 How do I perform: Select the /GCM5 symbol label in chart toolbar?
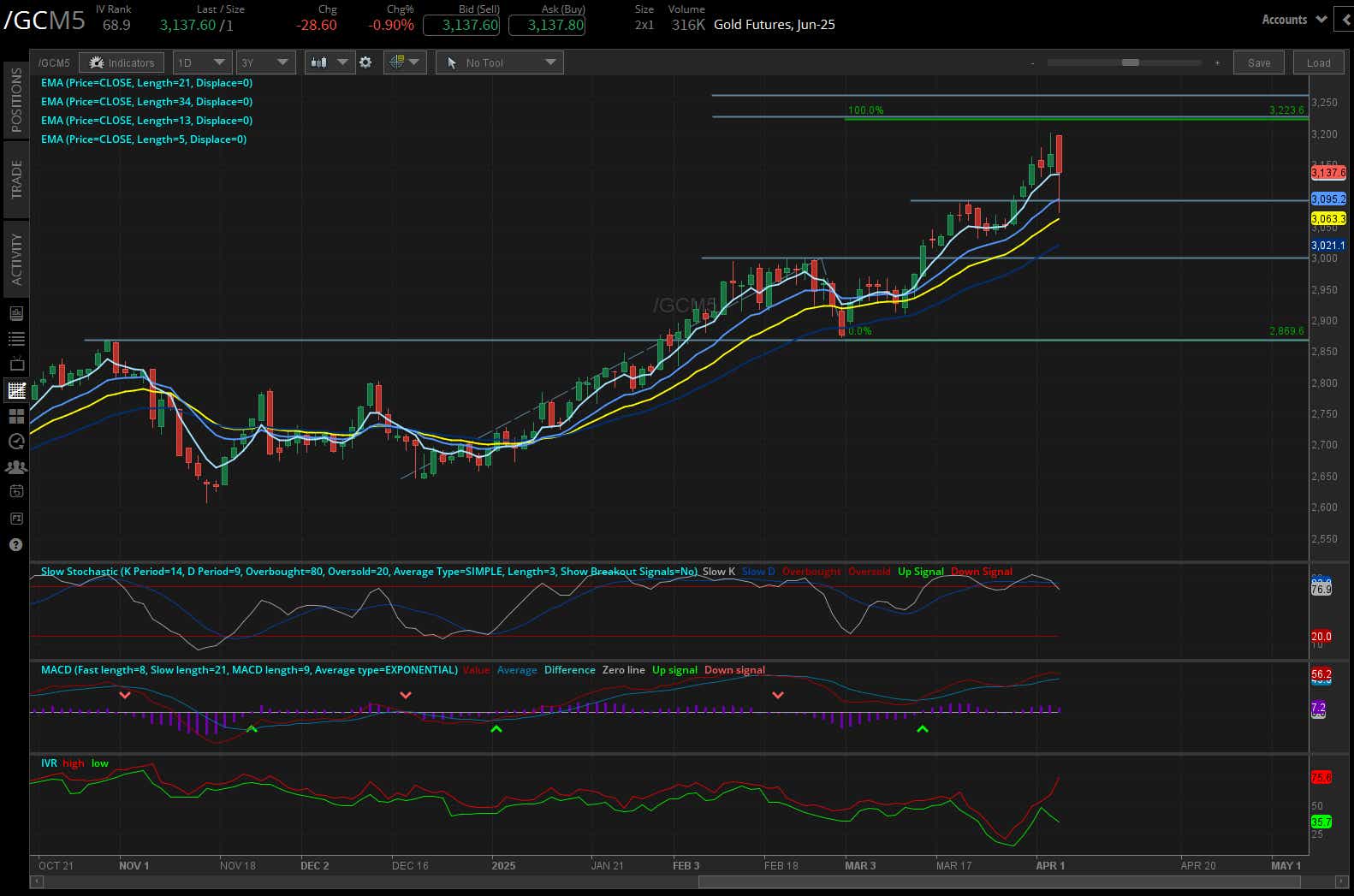(55, 62)
